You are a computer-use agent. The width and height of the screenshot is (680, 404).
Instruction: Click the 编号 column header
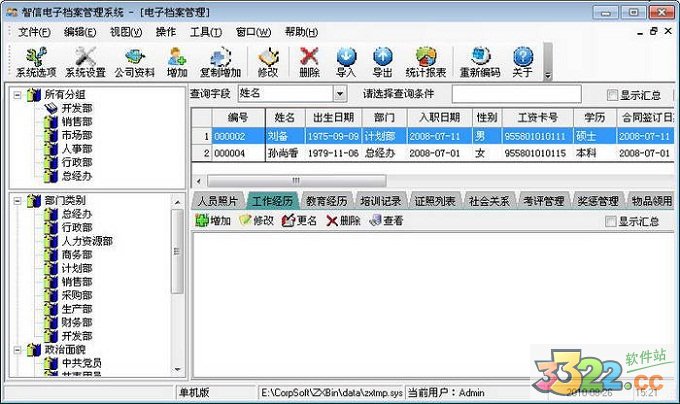point(238,117)
